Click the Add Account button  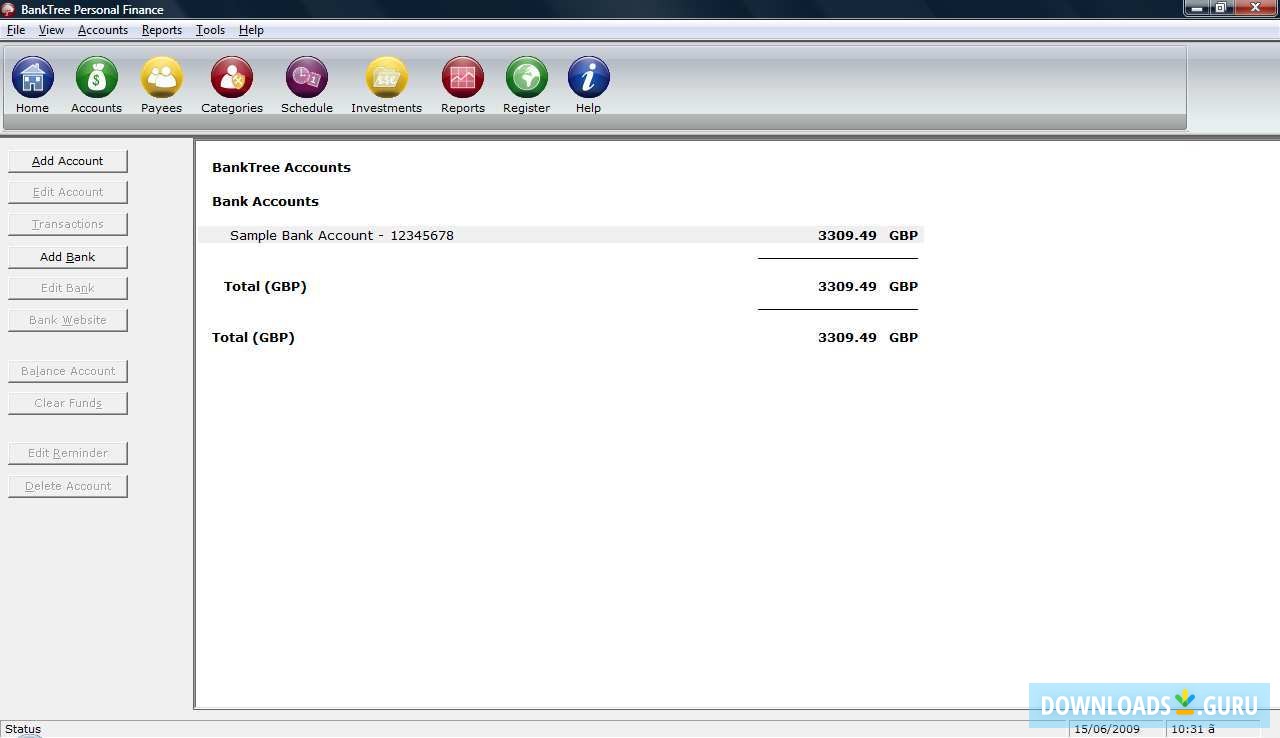pyautogui.click(x=68, y=161)
